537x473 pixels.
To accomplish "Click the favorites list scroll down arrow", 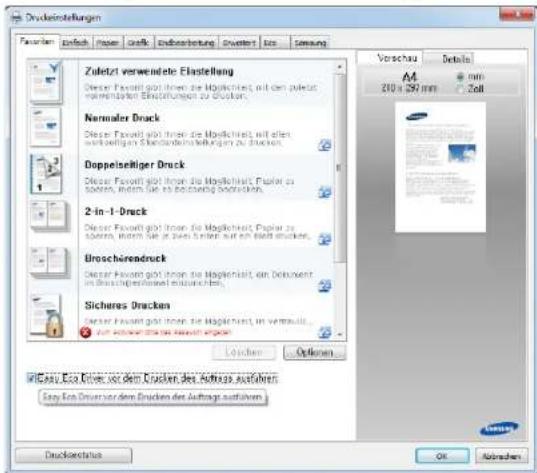I will tap(339, 334).
